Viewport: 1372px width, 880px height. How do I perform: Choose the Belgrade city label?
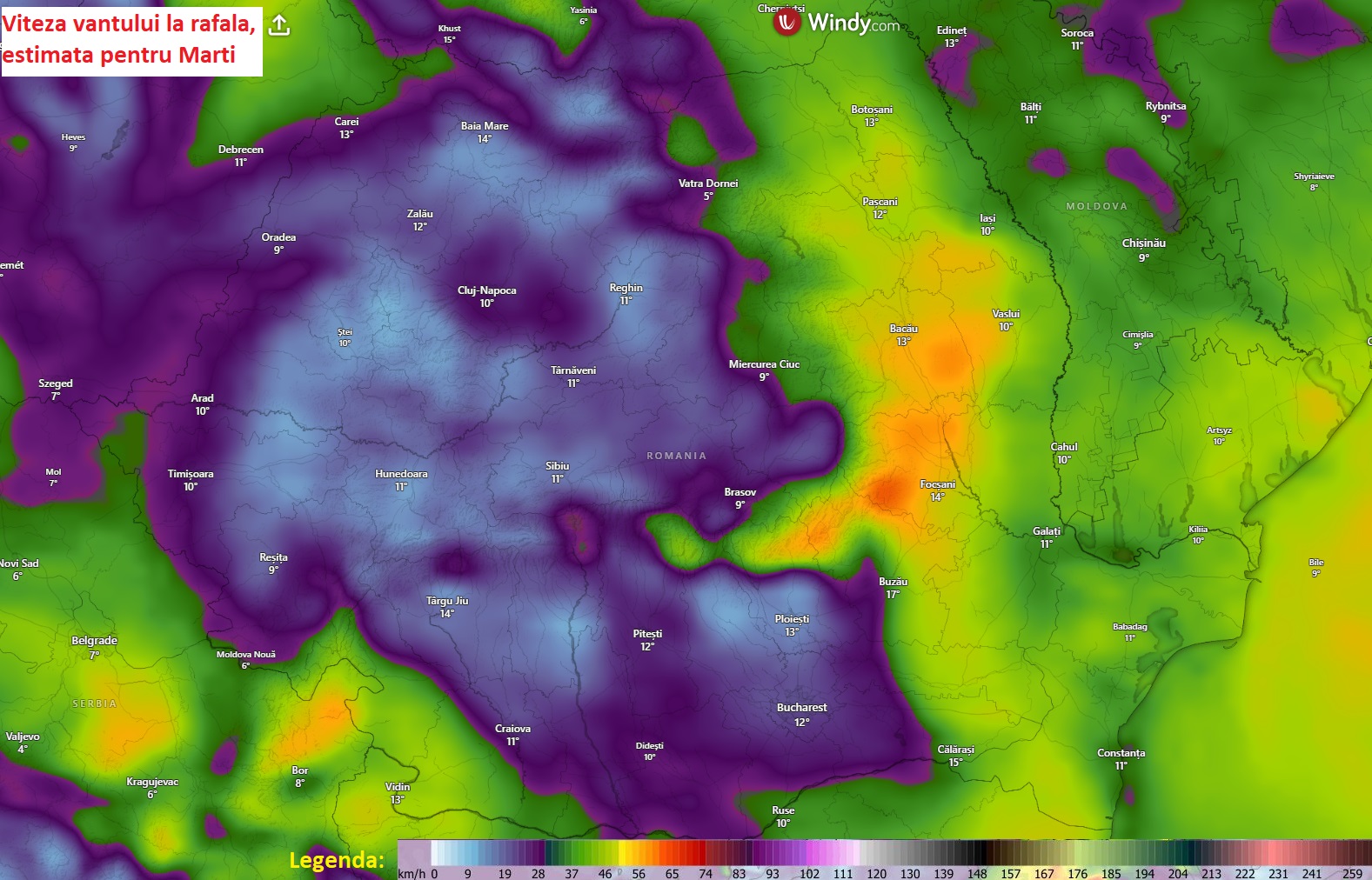click(x=94, y=641)
